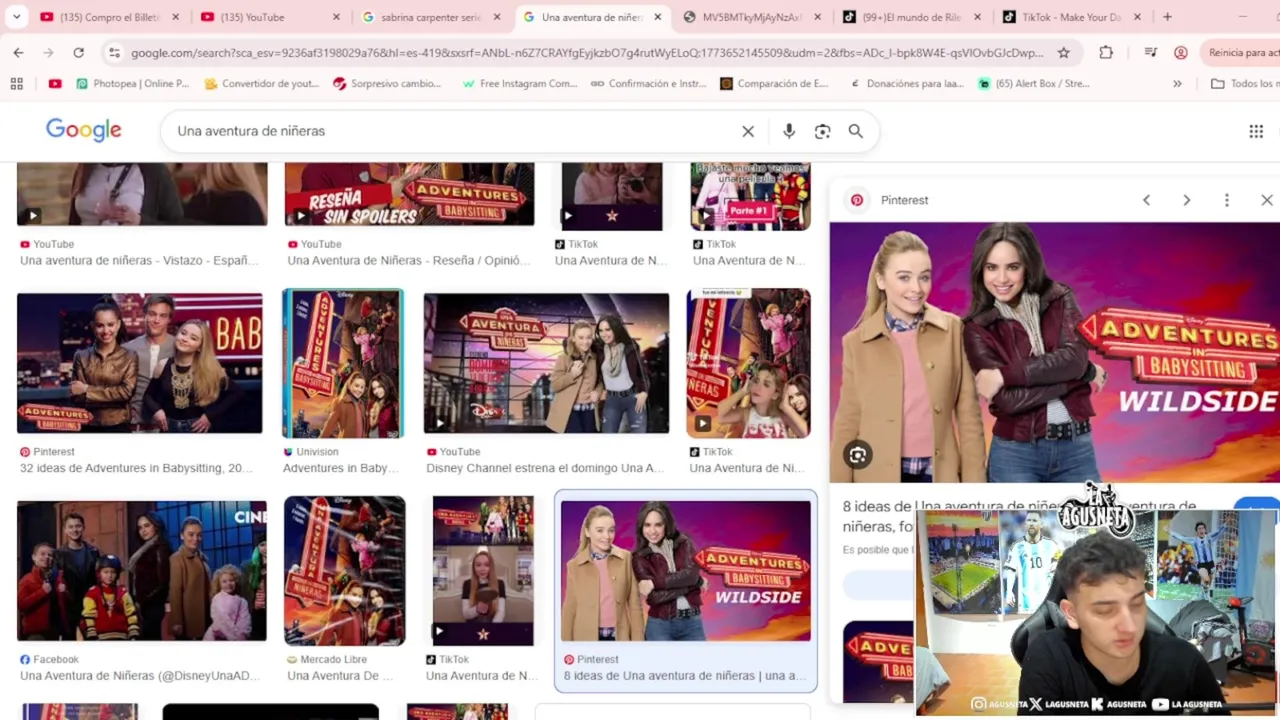Bookmark this page with star icon
The width and height of the screenshot is (1280, 720).
[1063, 52]
